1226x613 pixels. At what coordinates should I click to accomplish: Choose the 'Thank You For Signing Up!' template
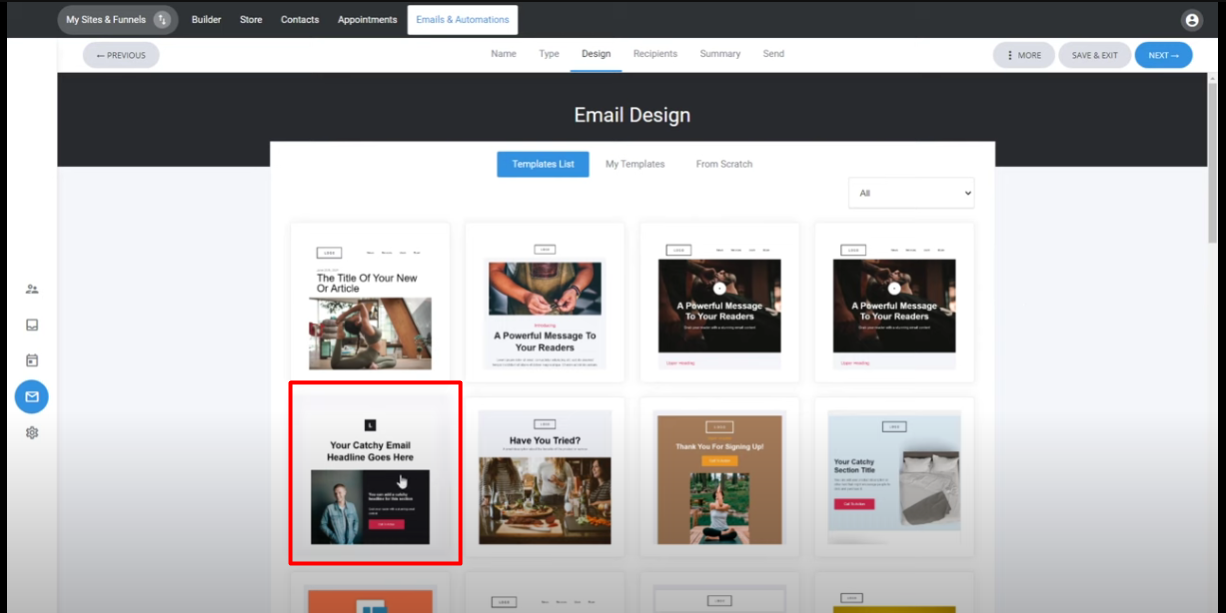[720, 477]
